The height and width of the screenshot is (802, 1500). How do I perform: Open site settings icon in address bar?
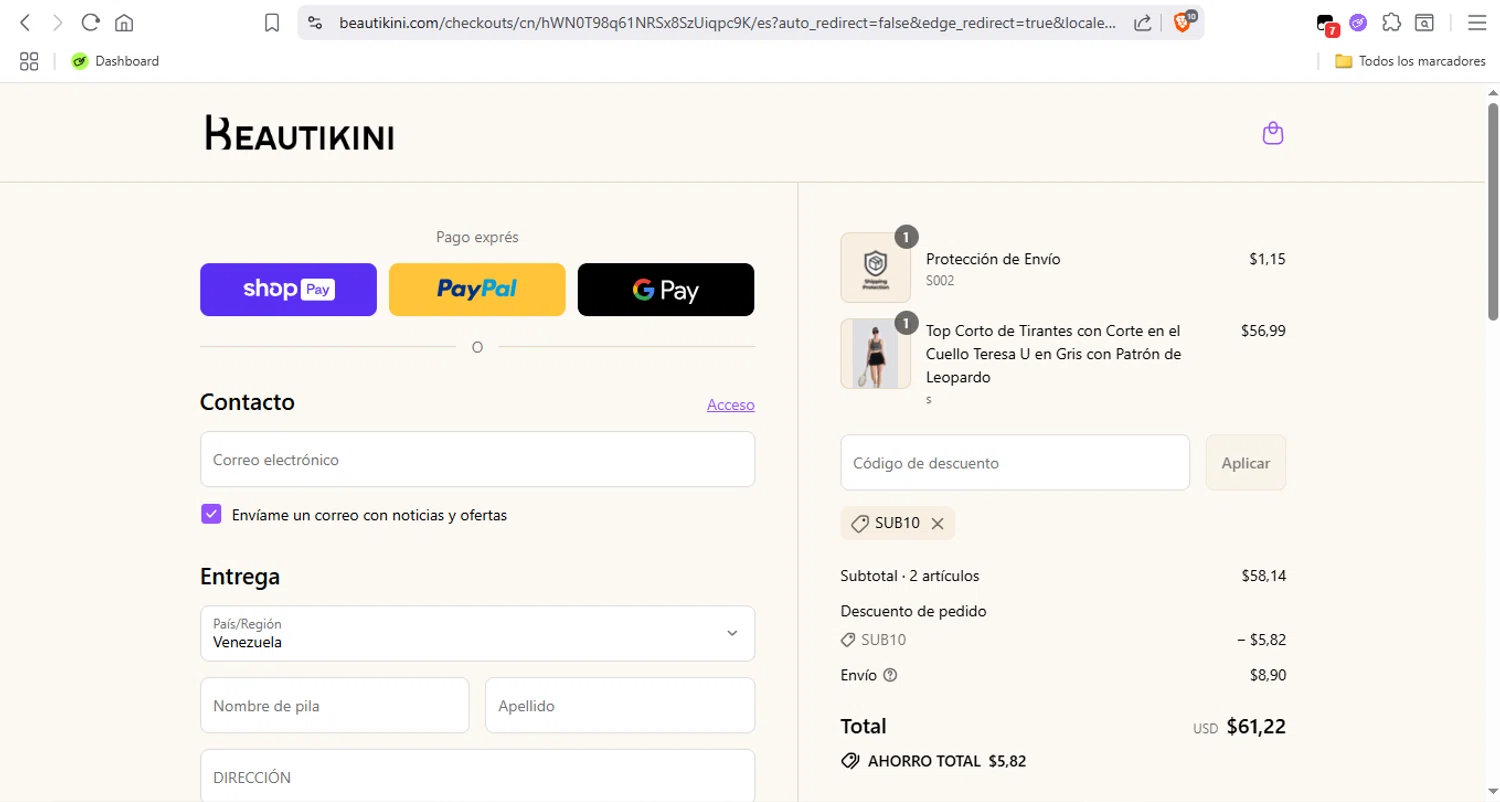coord(315,22)
